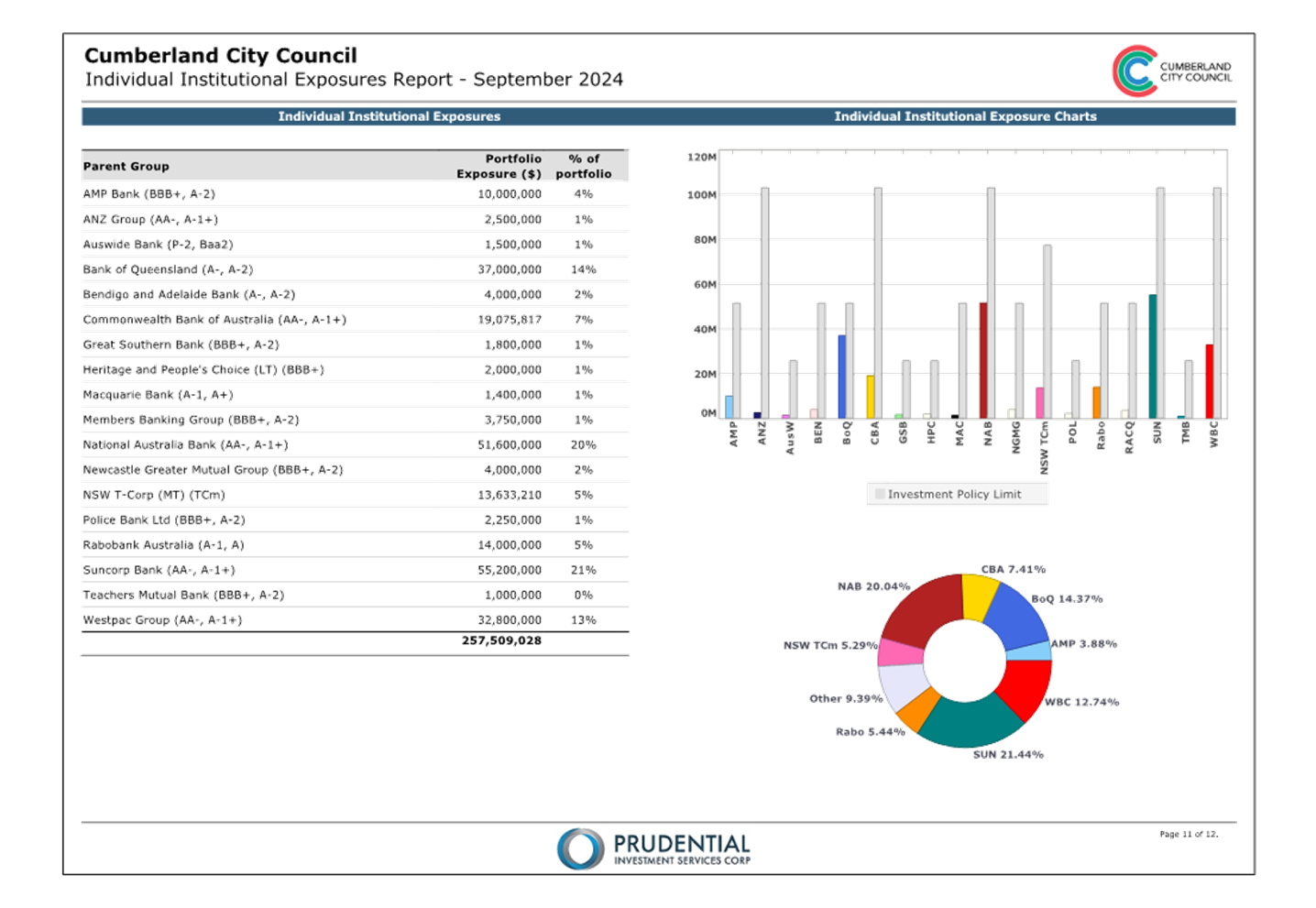Click the % of portfolio column header
The width and height of the screenshot is (1316, 908).
pos(584,166)
